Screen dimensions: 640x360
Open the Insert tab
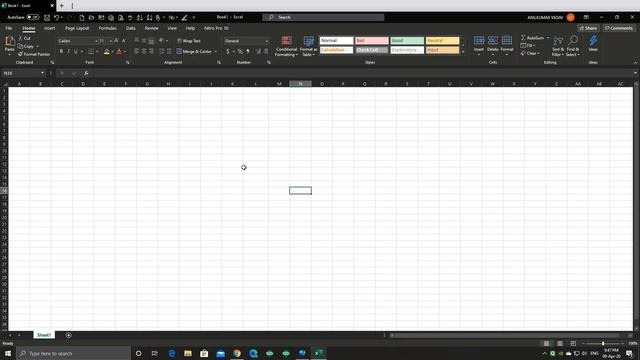point(49,28)
